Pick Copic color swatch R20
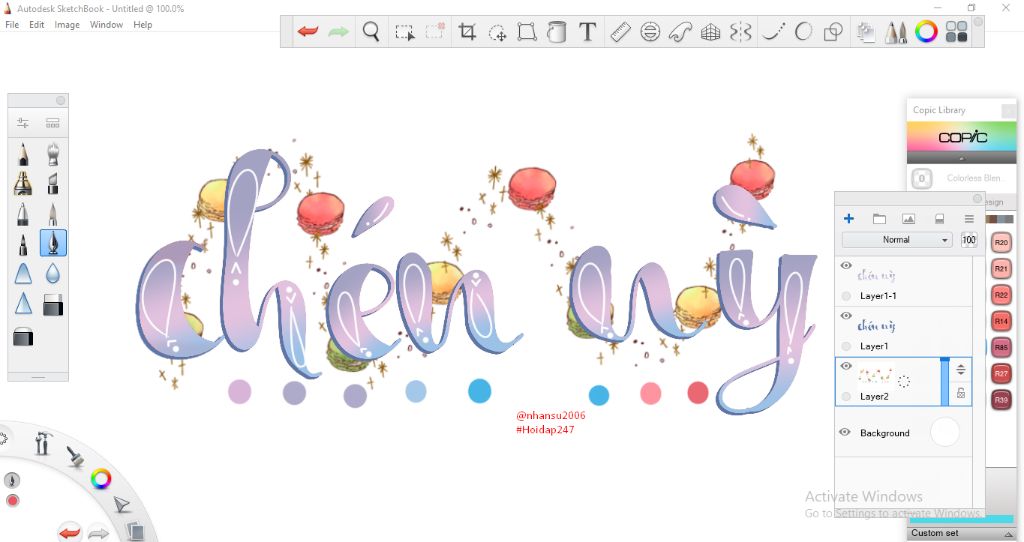This screenshot has height=542, width=1024. tap(1001, 242)
